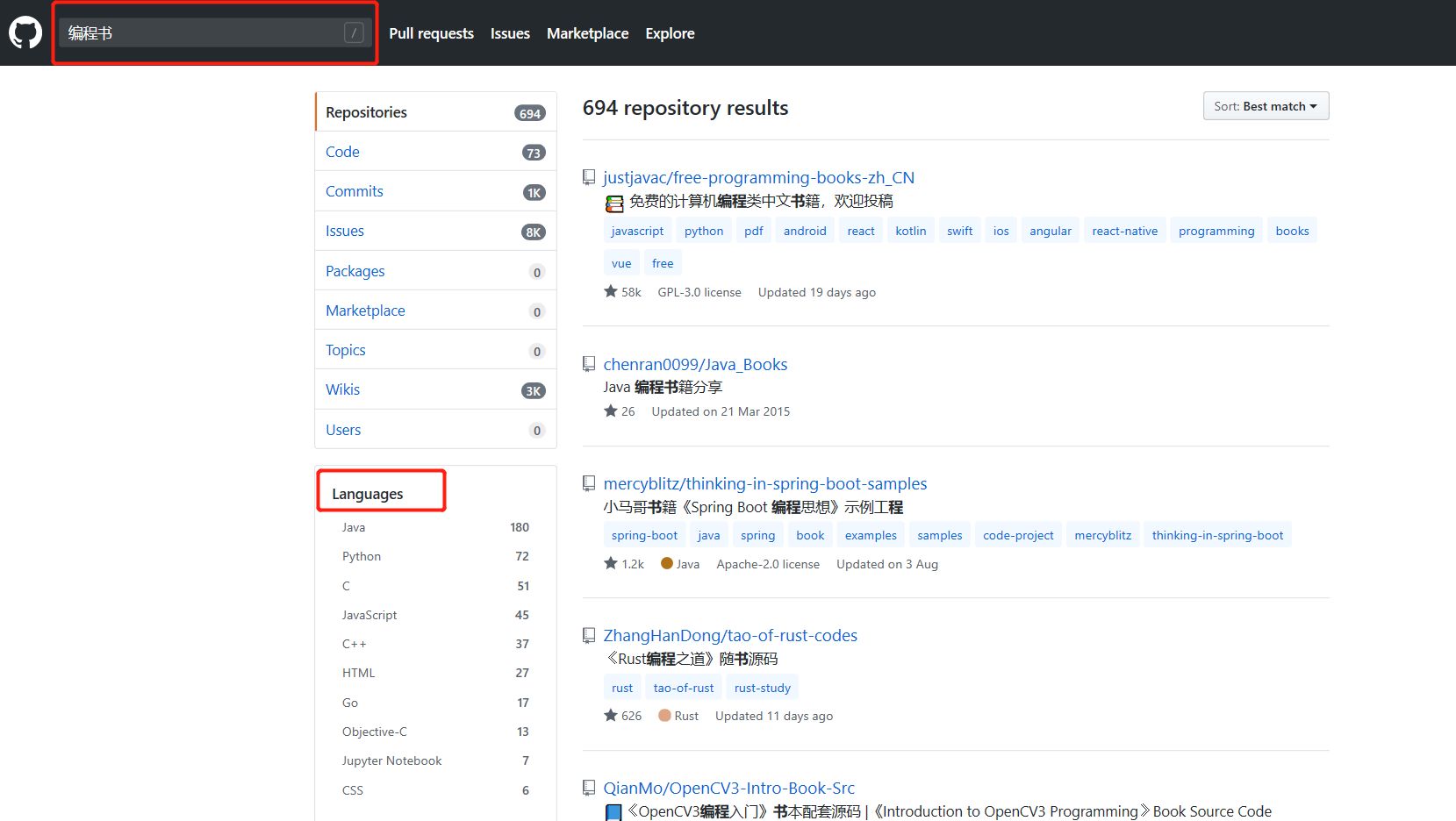Click the tao-of-rust topic tag
This screenshot has height=821, width=1456.
(684, 688)
